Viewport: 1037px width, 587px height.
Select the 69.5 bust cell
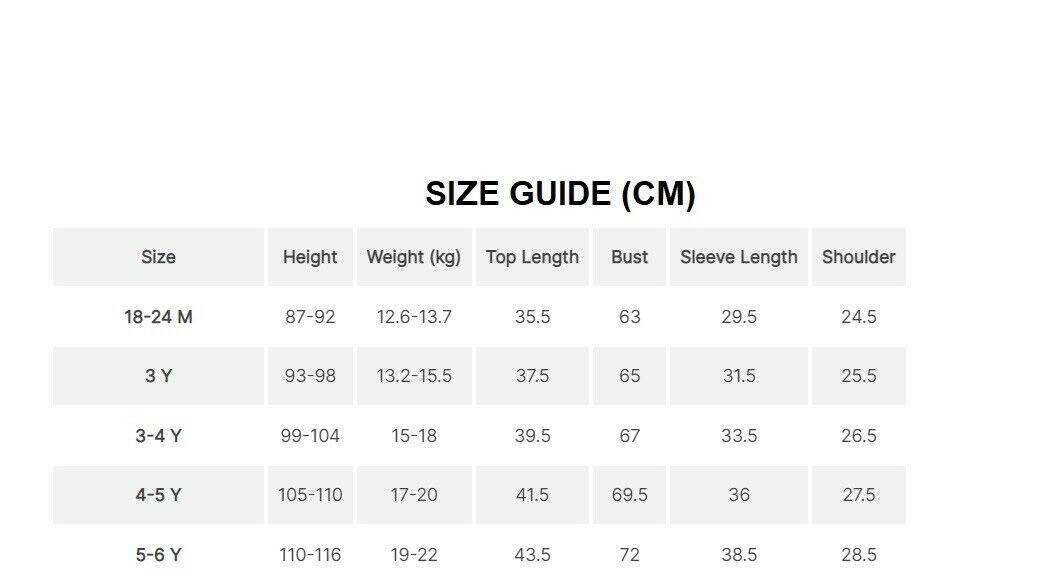[x=629, y=495]
